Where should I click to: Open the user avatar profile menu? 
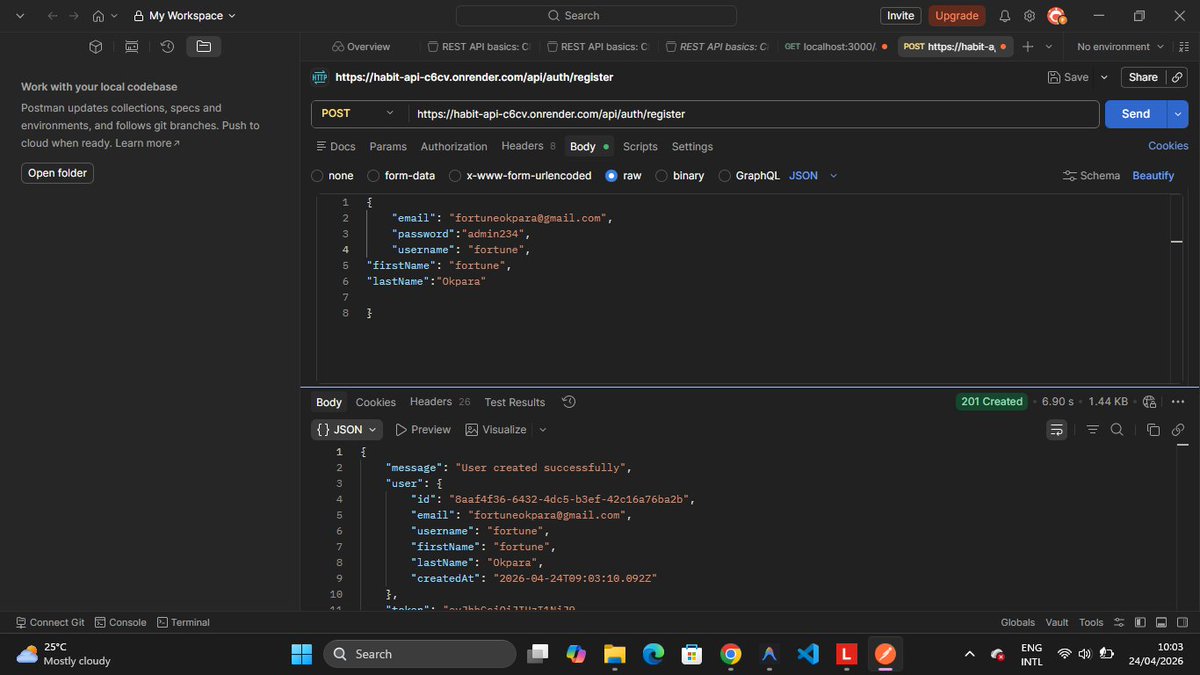tap(1056, 16)
